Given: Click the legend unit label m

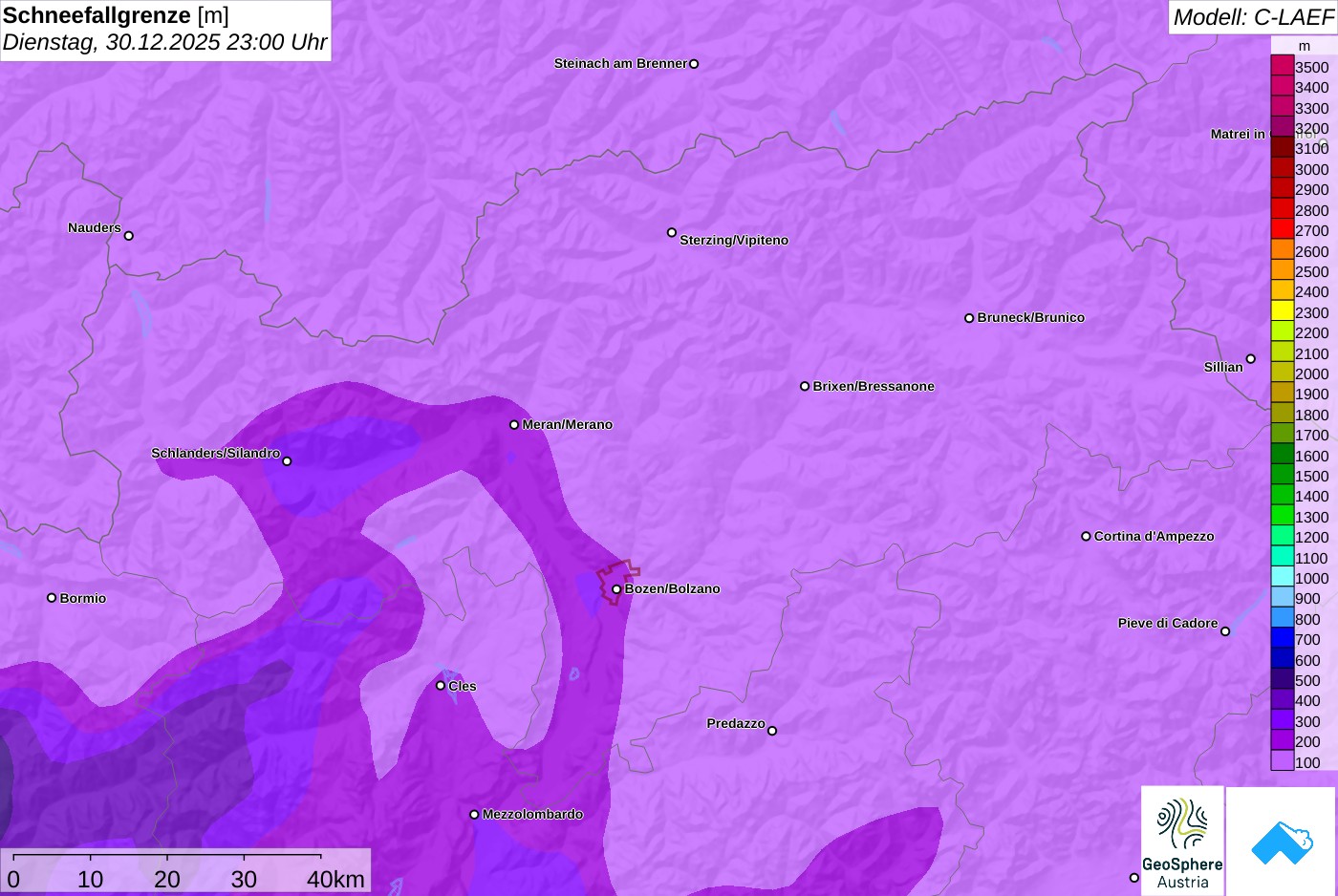Looking at the screenshot, I should coord(1305,46).
